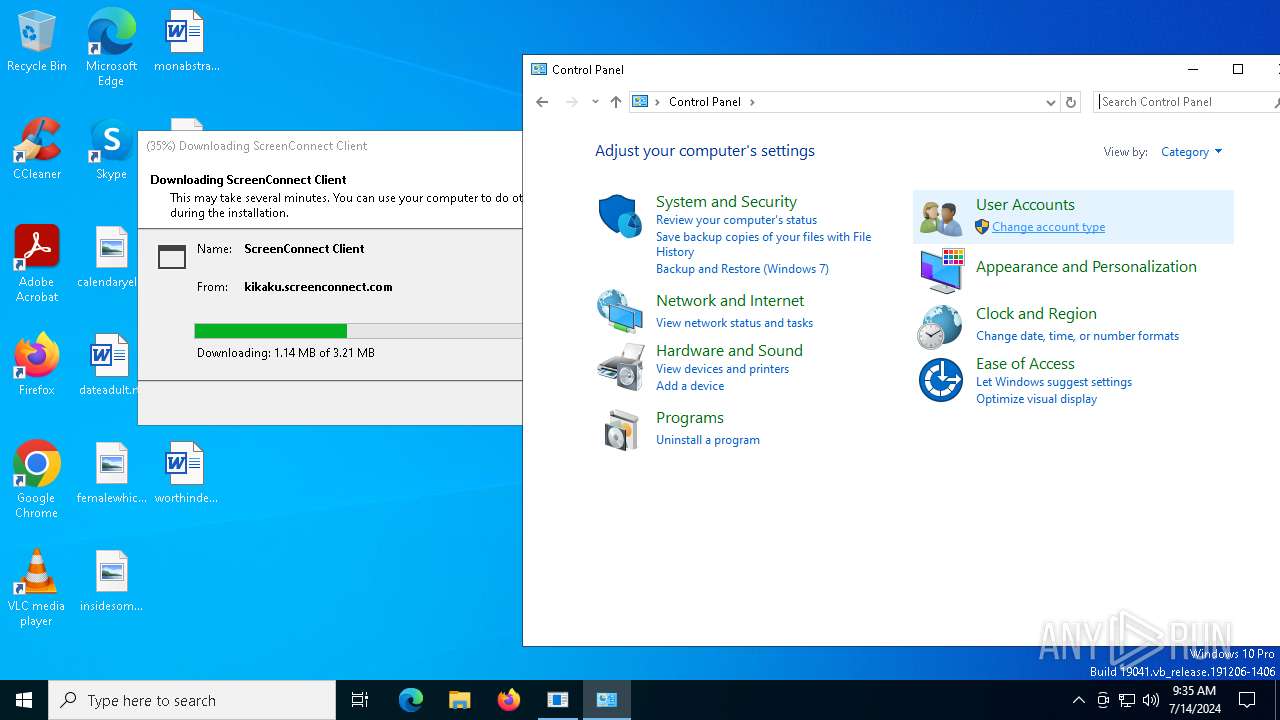1280x720 pixels.
Task: Select the CCleaner desktop icon
Action: point(37,149)
